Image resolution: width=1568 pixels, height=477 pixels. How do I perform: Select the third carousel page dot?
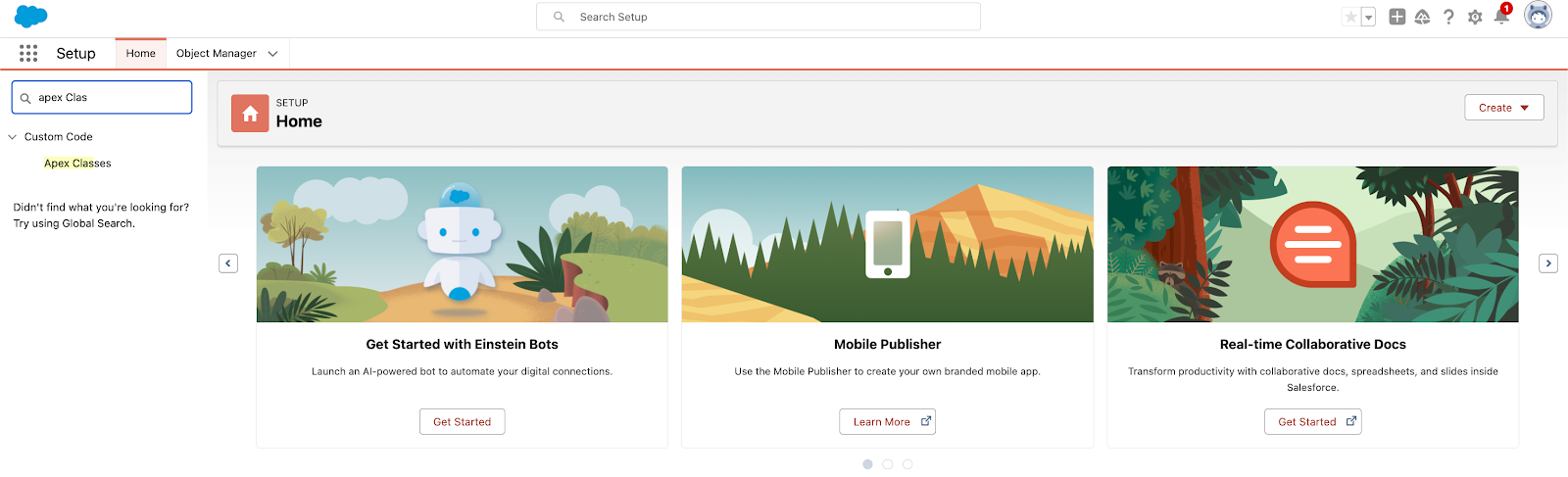coord(907,464)
